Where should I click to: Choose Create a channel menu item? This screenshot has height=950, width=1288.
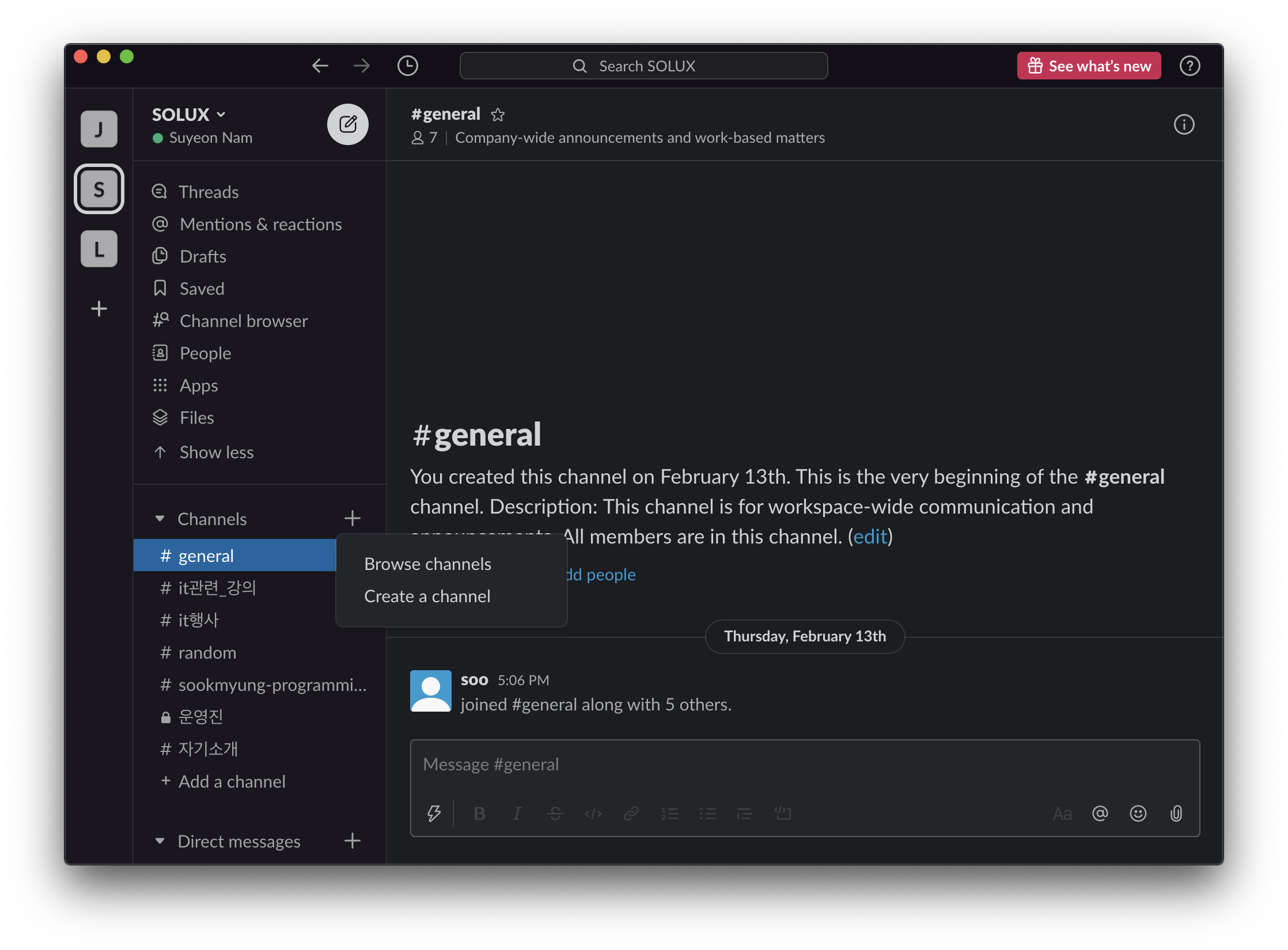click(427, 596)
